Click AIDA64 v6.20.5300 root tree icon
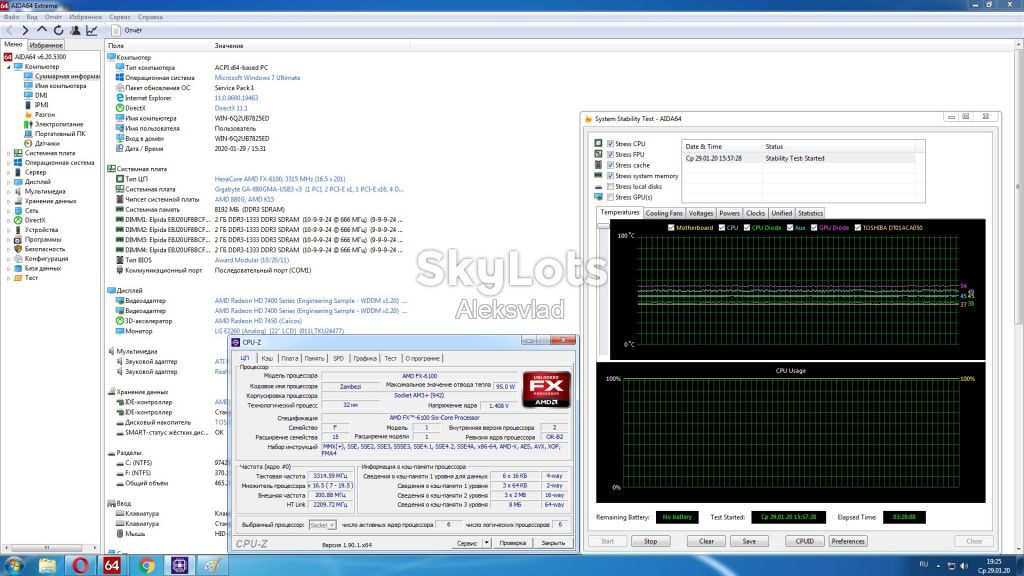Screen dimensions: 1024x576 point(8,57)
